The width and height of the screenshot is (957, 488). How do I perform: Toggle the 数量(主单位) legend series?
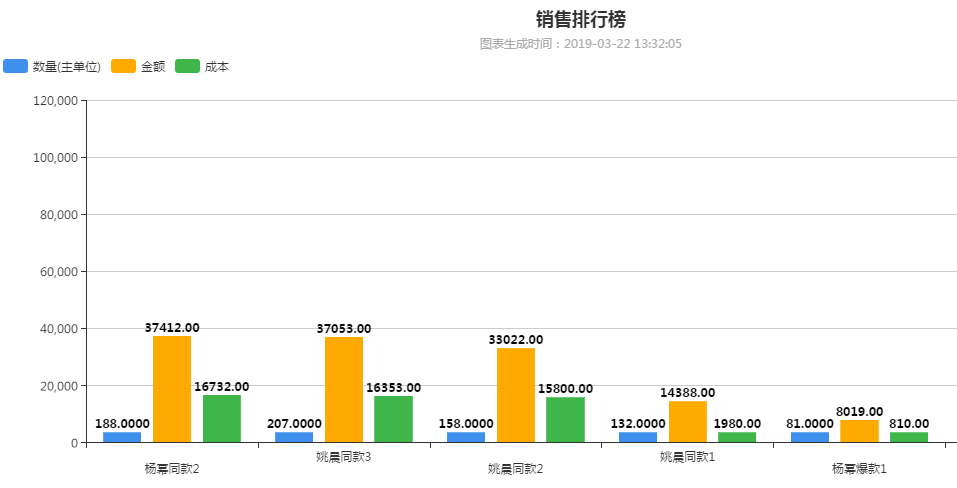tap(52, 66)
